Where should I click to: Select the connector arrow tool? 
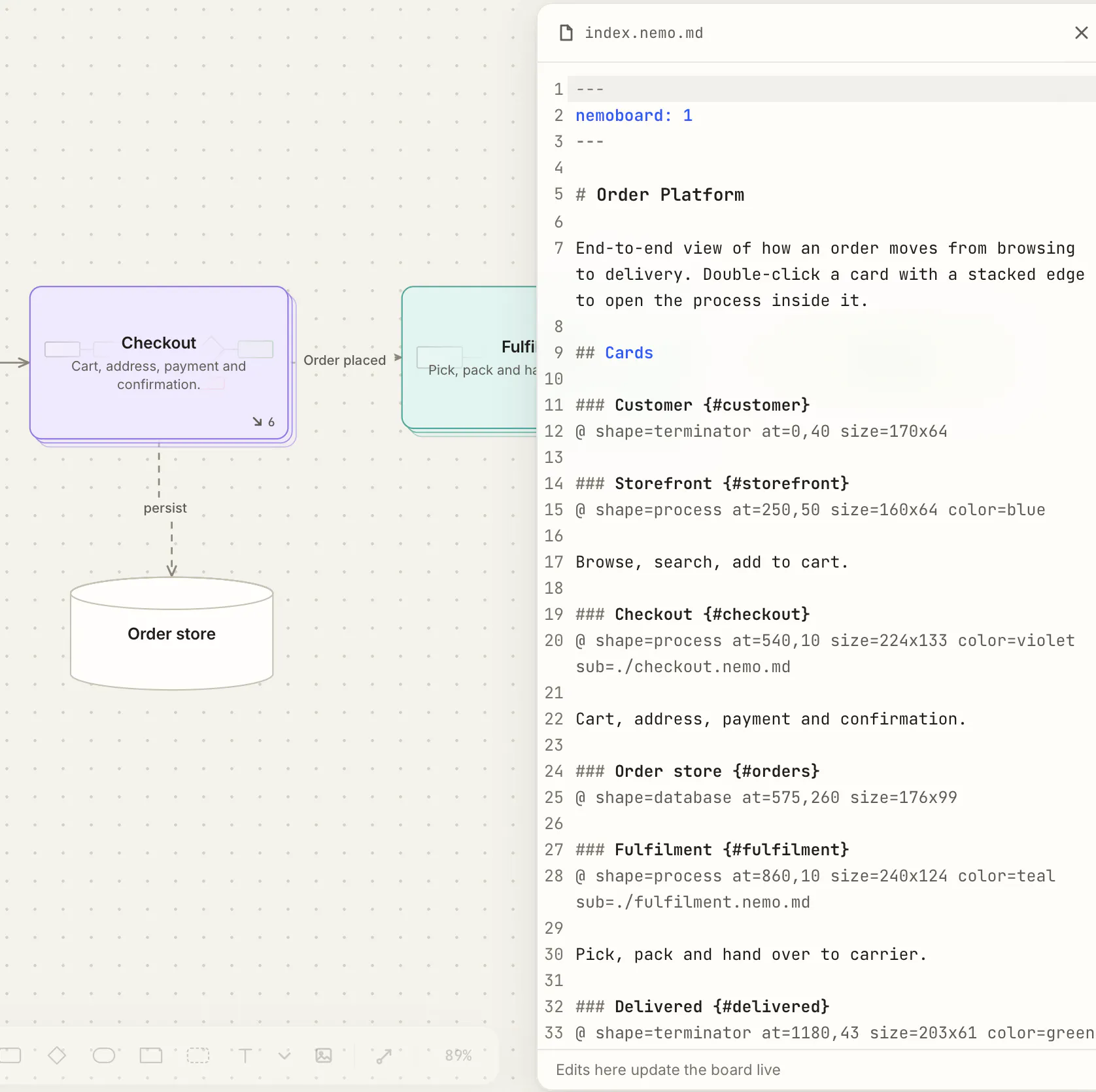point(384,1055)
